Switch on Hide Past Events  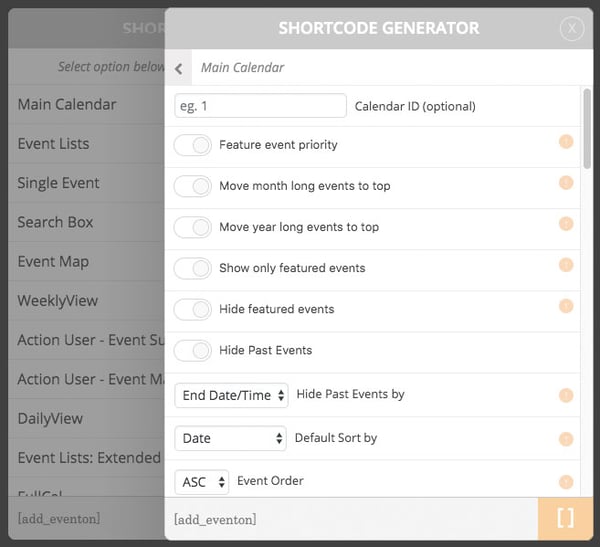tap(193, 350)
